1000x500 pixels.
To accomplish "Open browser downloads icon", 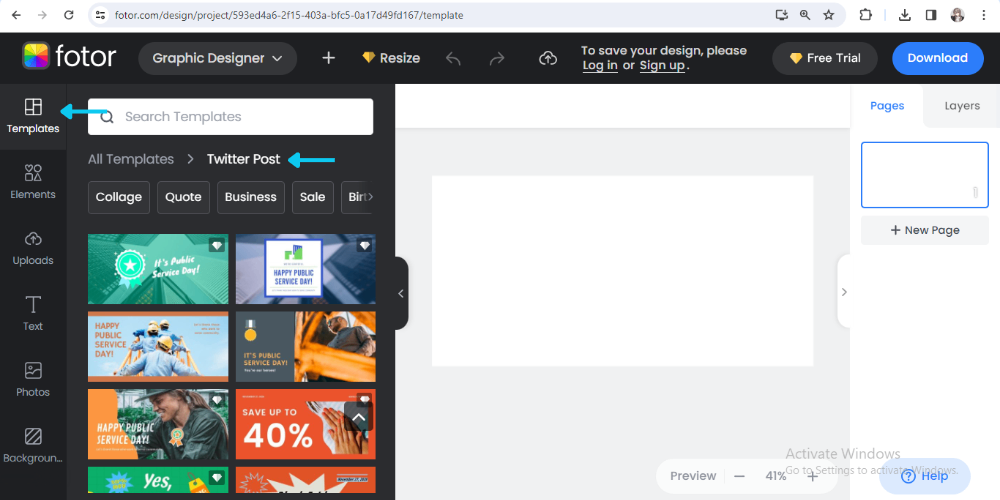I will [x=904, y=15].
